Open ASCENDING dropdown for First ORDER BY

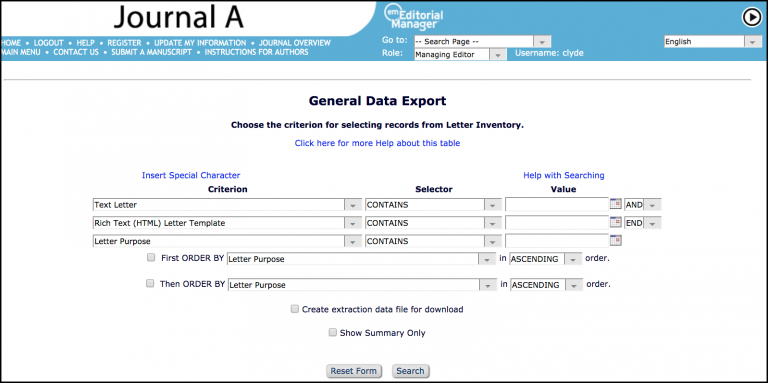pyautogui.click(x=546, y=259)
